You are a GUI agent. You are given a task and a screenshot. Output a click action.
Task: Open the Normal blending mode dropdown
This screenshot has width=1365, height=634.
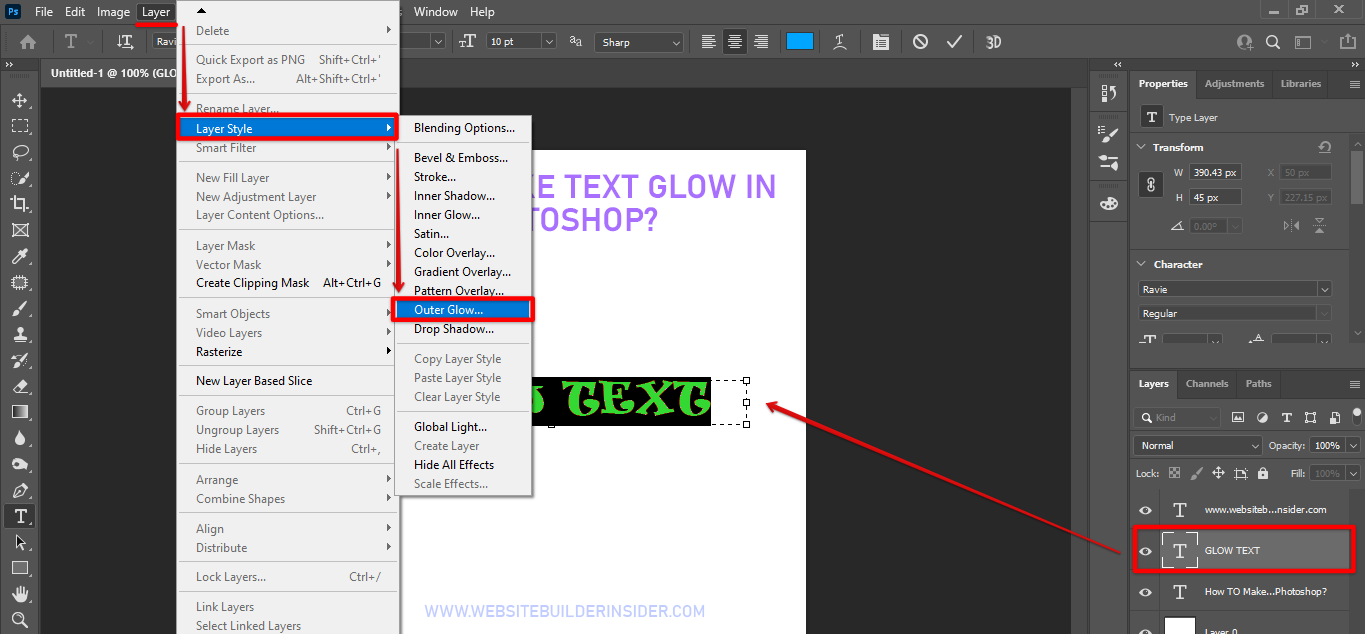pyautogui.click(x=1198, y=445)
